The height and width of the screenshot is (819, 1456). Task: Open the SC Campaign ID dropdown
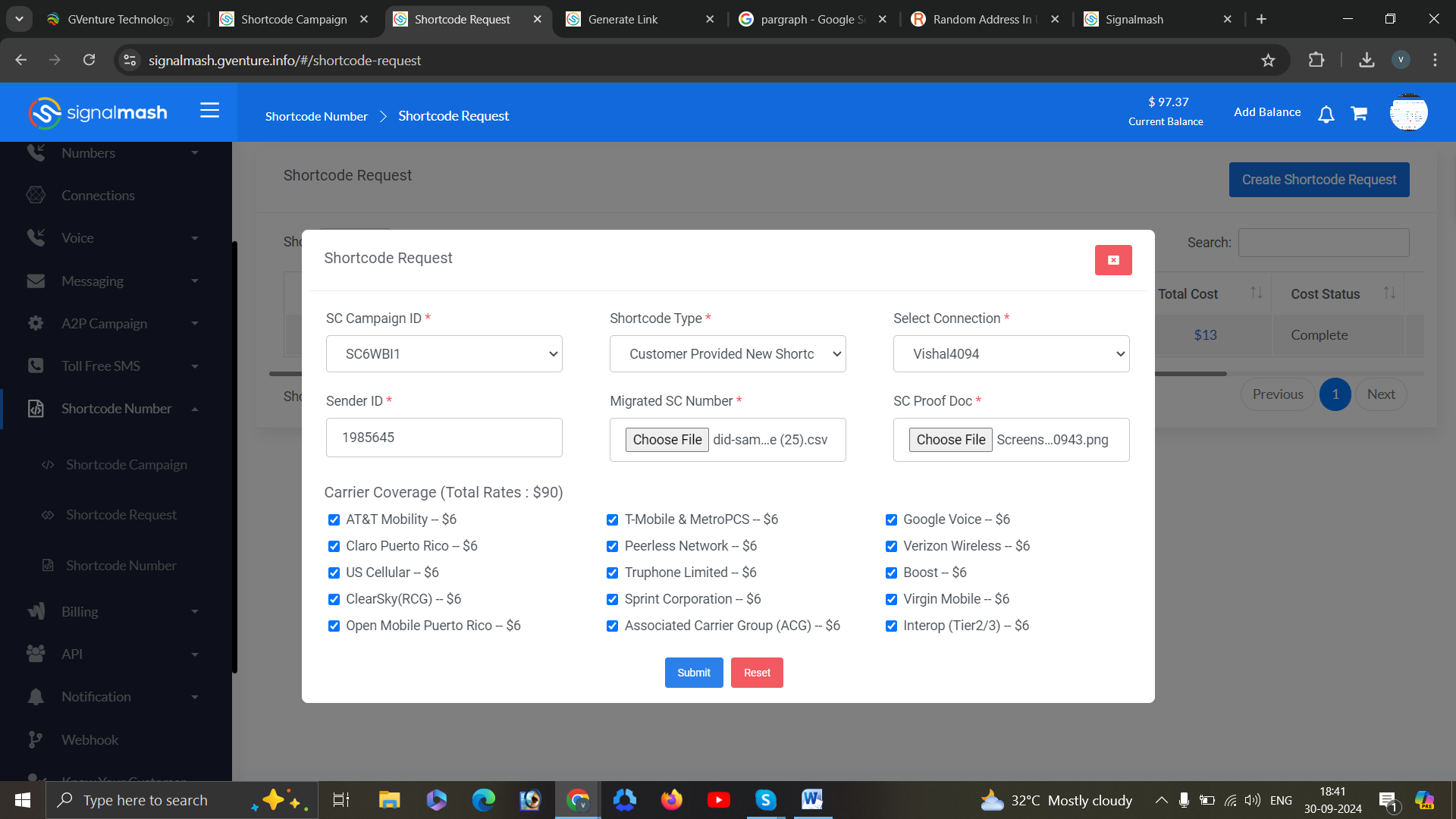coord(444,354)
